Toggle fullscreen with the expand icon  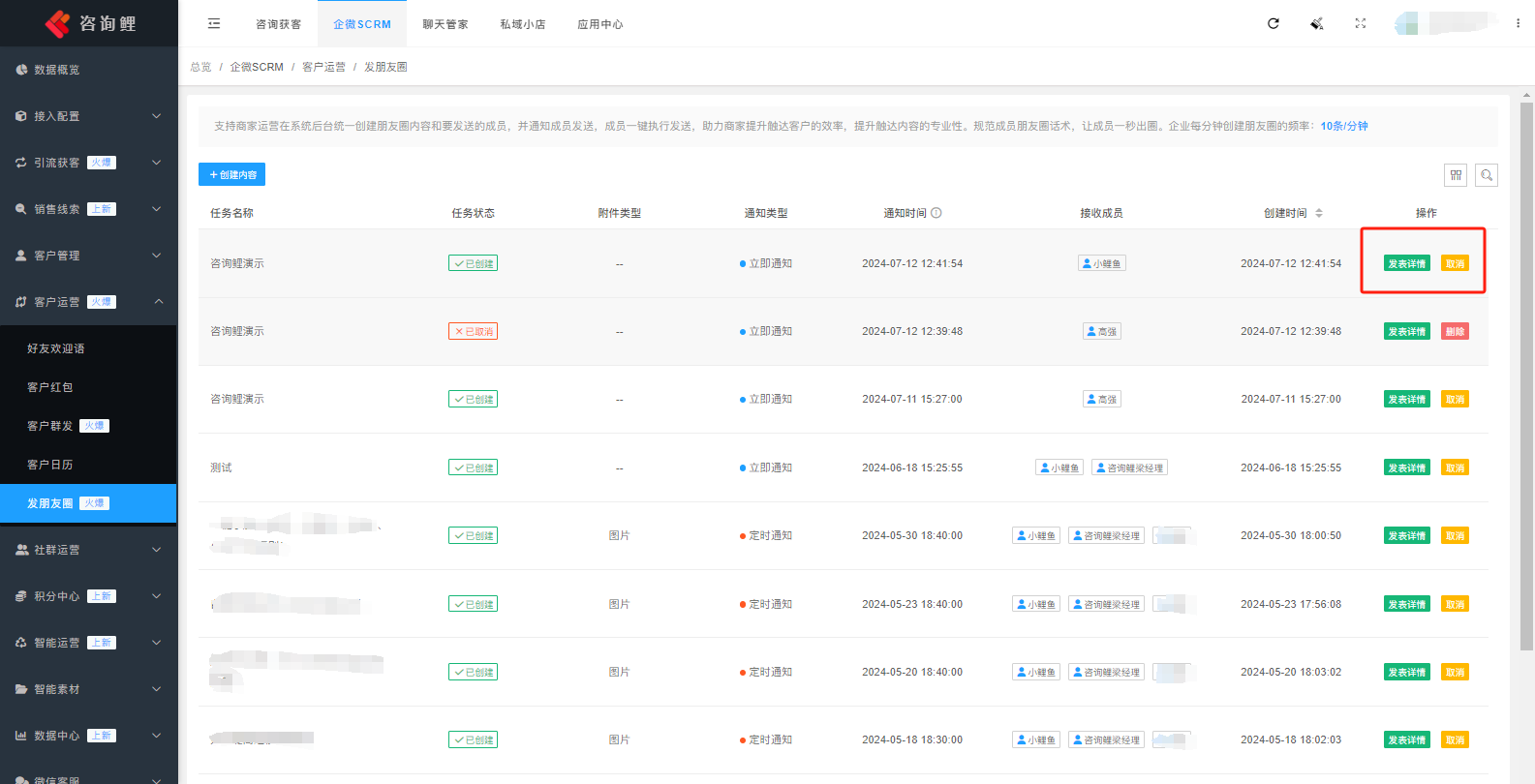click(1361, 23)
